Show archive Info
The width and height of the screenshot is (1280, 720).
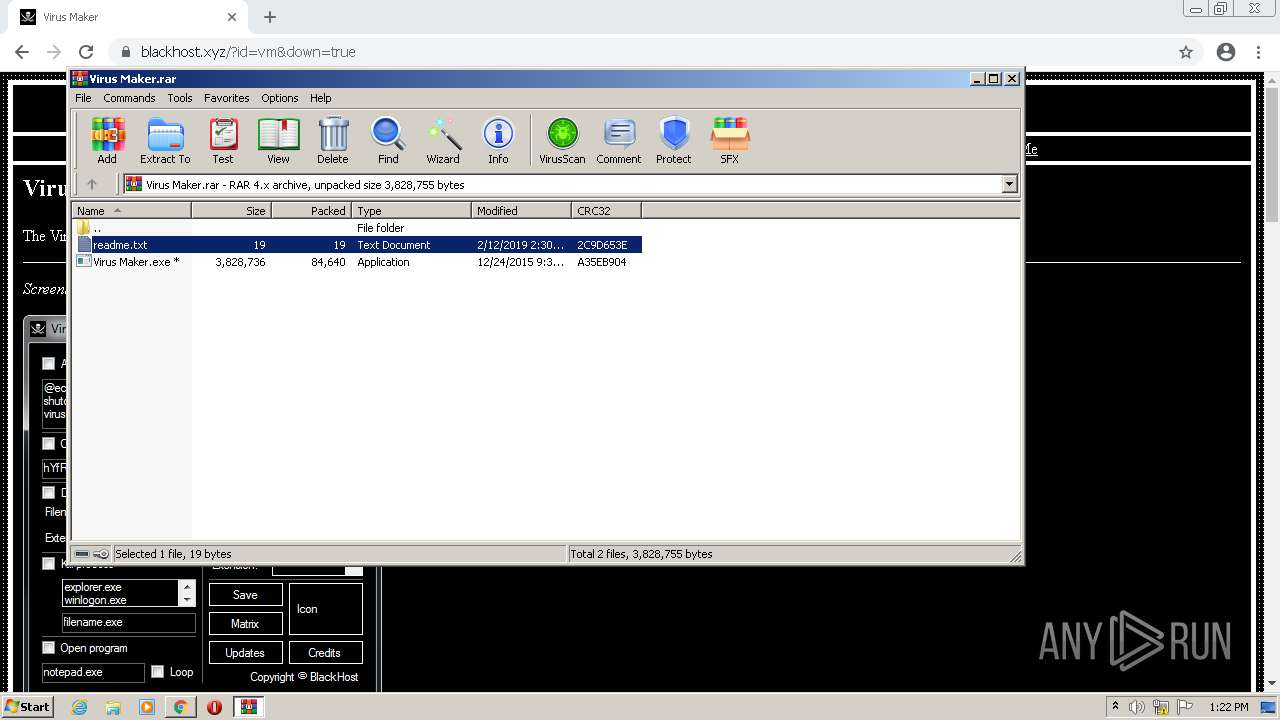tap(498, 140)
